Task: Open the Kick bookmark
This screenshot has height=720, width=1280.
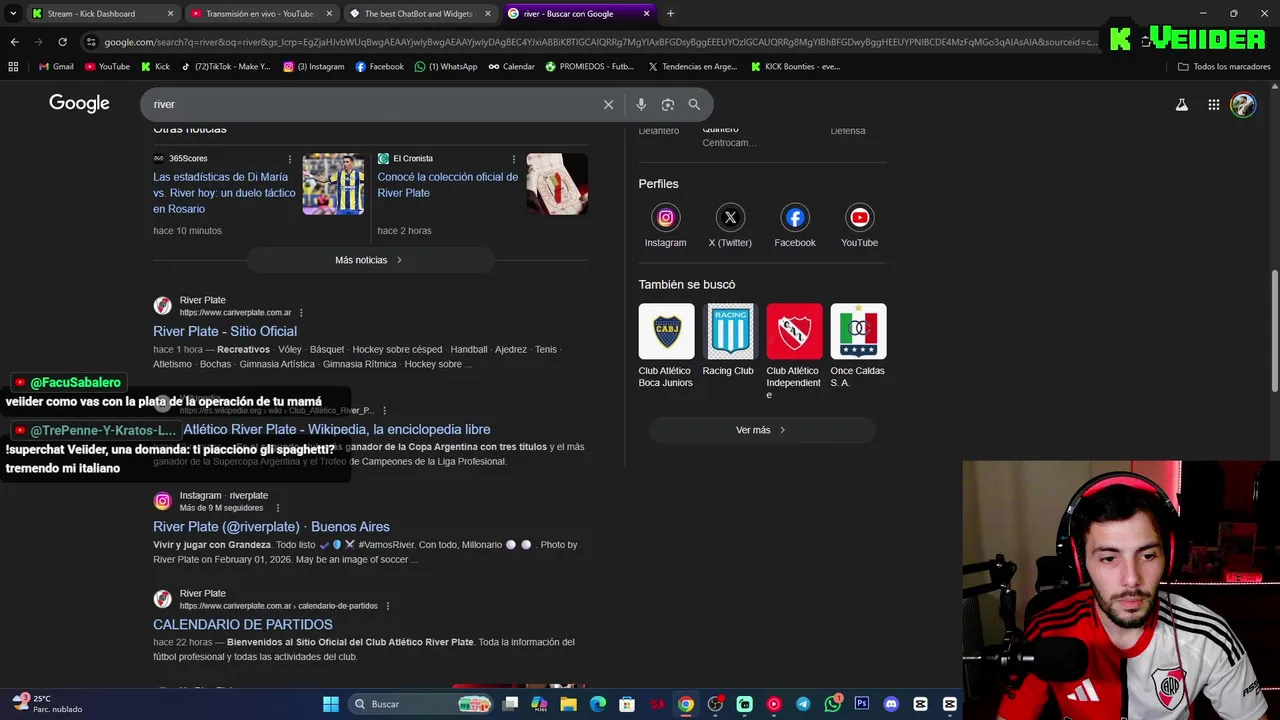Action: pos(155,66)
